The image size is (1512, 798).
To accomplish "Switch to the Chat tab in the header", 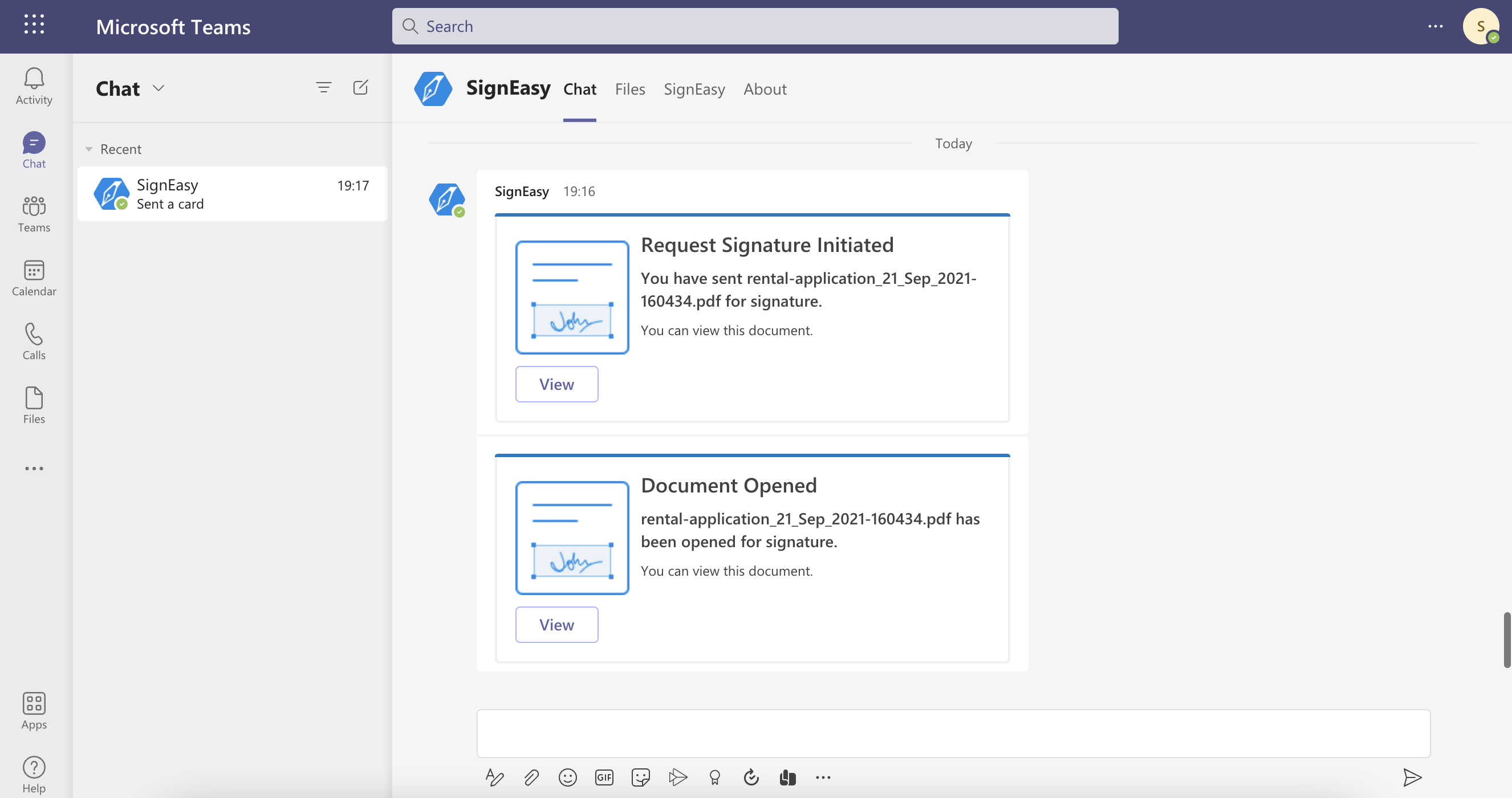I will point(580,89).
